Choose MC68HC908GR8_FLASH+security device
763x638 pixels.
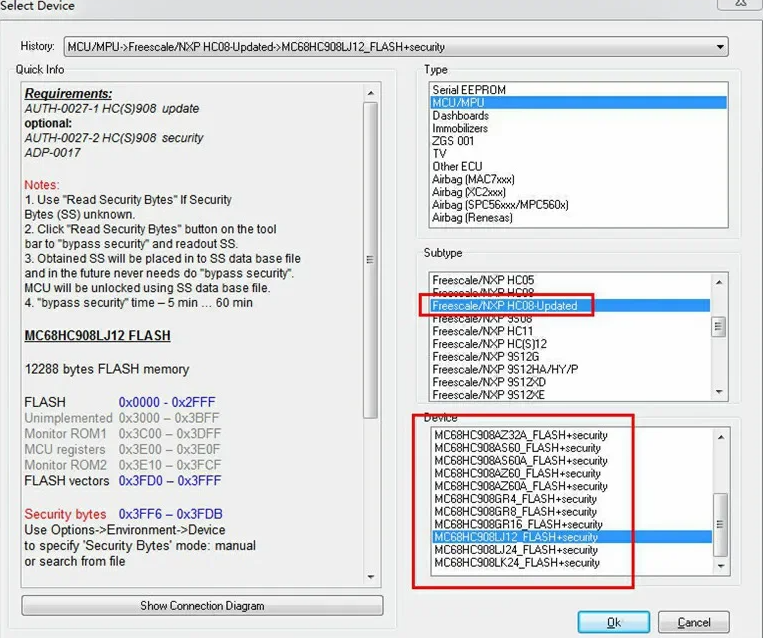[x=516, y=511]
